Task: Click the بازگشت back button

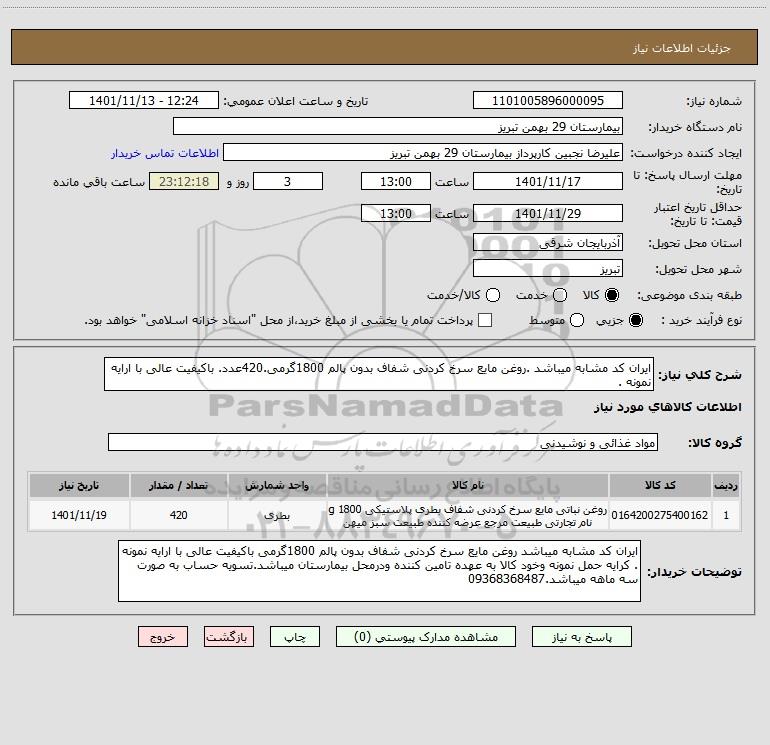Action: [x=229, y=637]
